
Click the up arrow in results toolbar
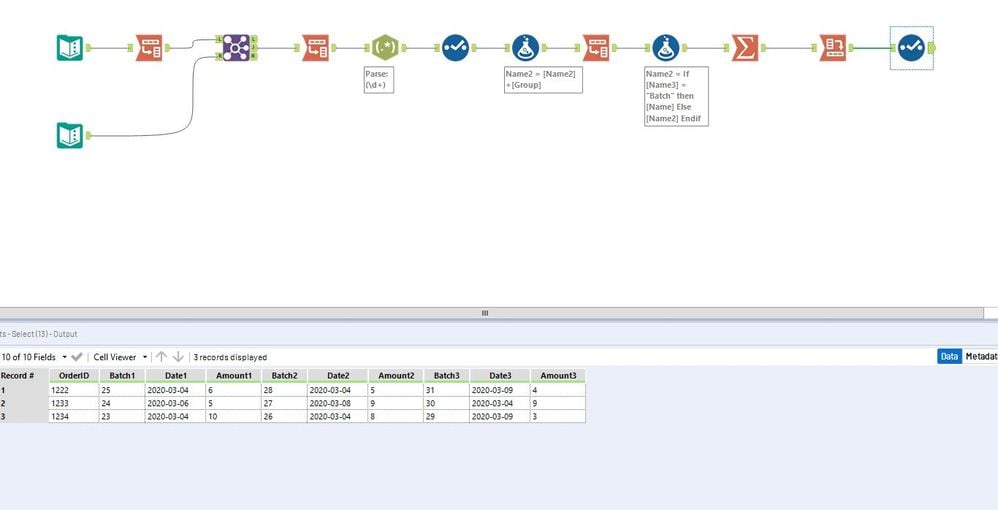[162, 357]
